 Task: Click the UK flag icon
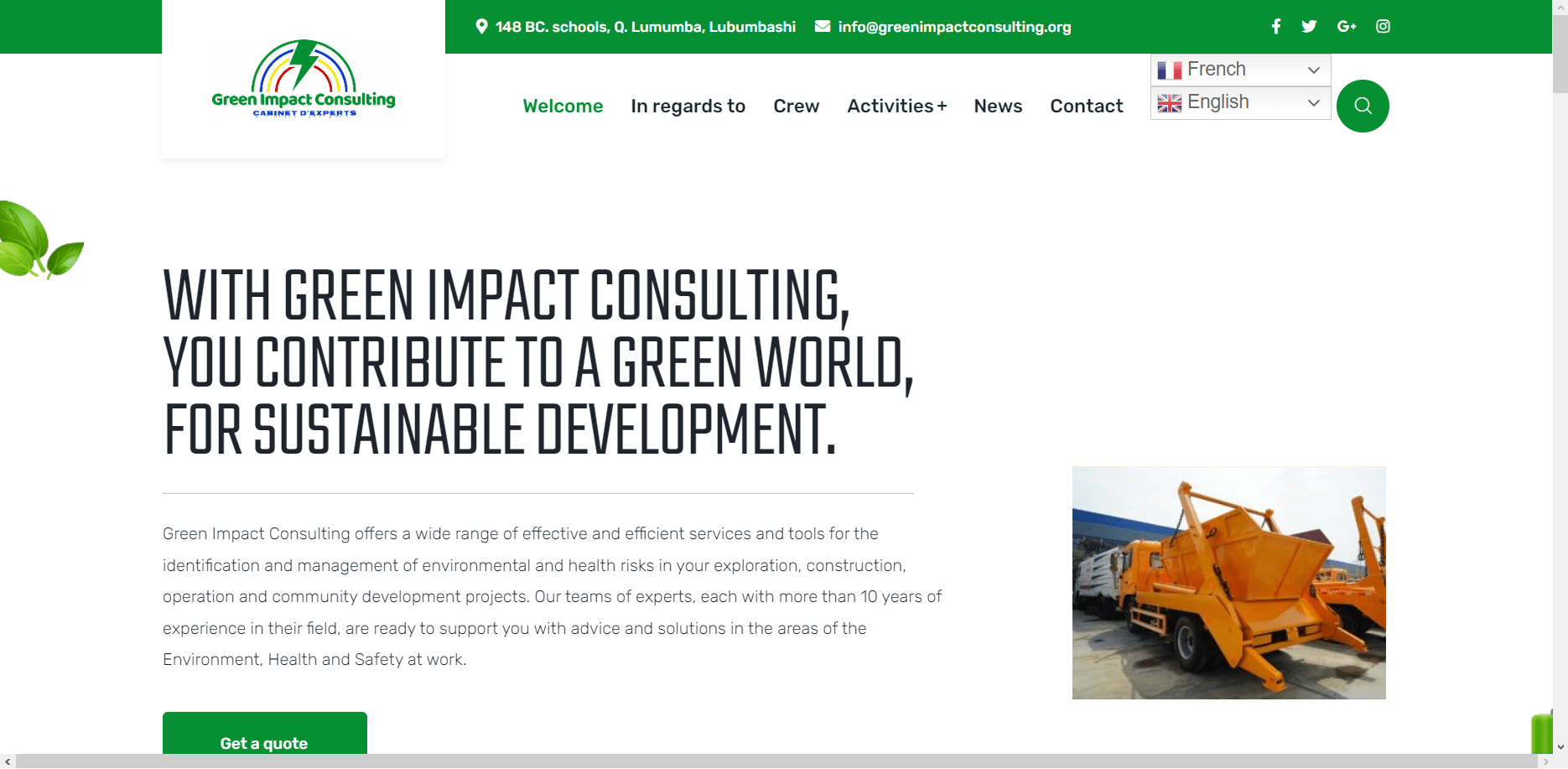(x=1170, y=103)
